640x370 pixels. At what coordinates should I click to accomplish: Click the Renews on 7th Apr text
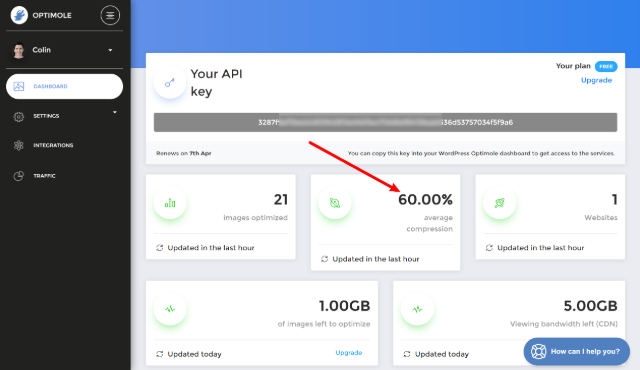(x=184, y=153)
